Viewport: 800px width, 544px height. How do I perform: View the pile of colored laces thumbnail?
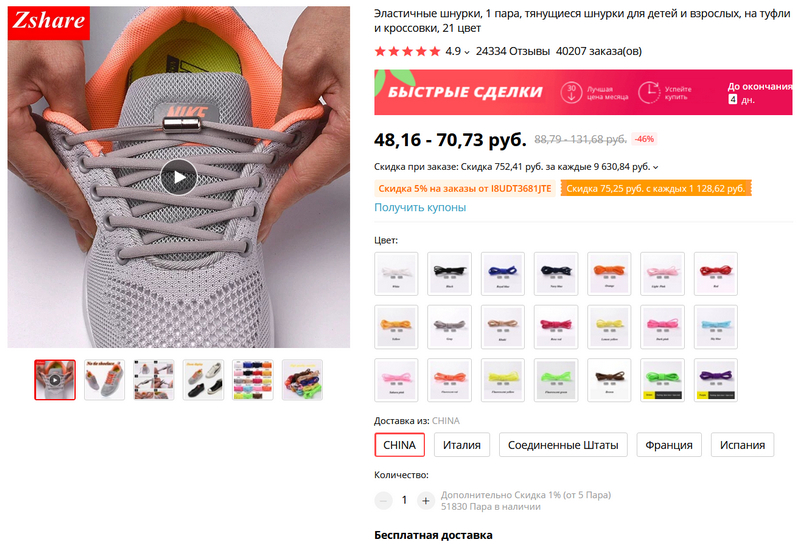tap(301, 380)
